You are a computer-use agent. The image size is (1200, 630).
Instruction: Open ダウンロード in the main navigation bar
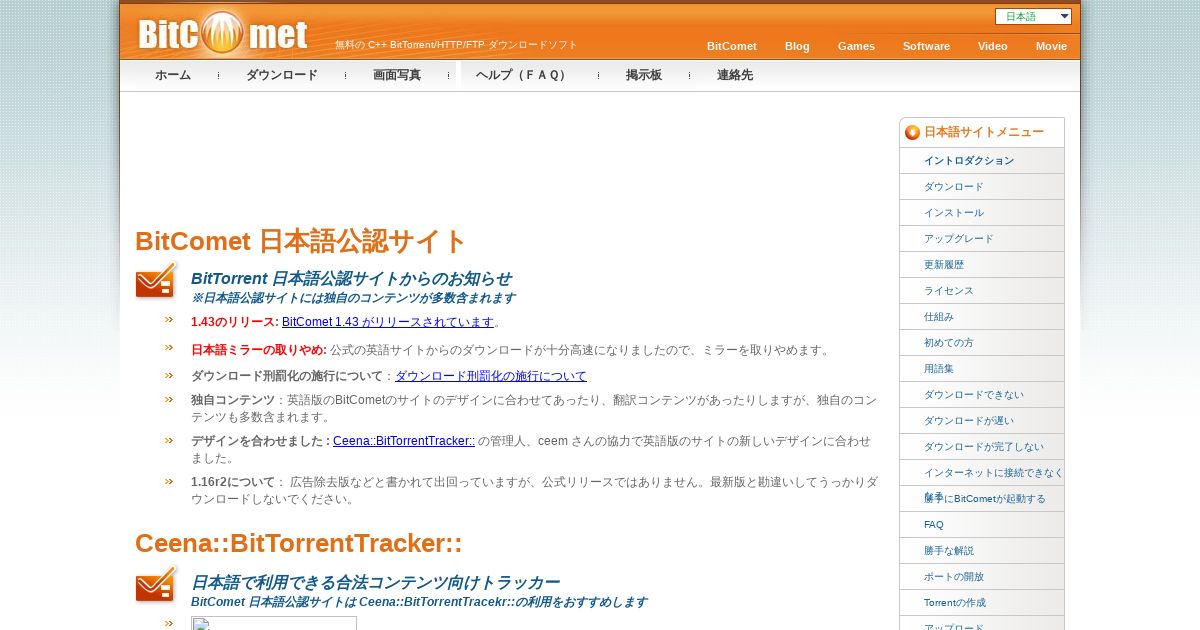[282, 75]
